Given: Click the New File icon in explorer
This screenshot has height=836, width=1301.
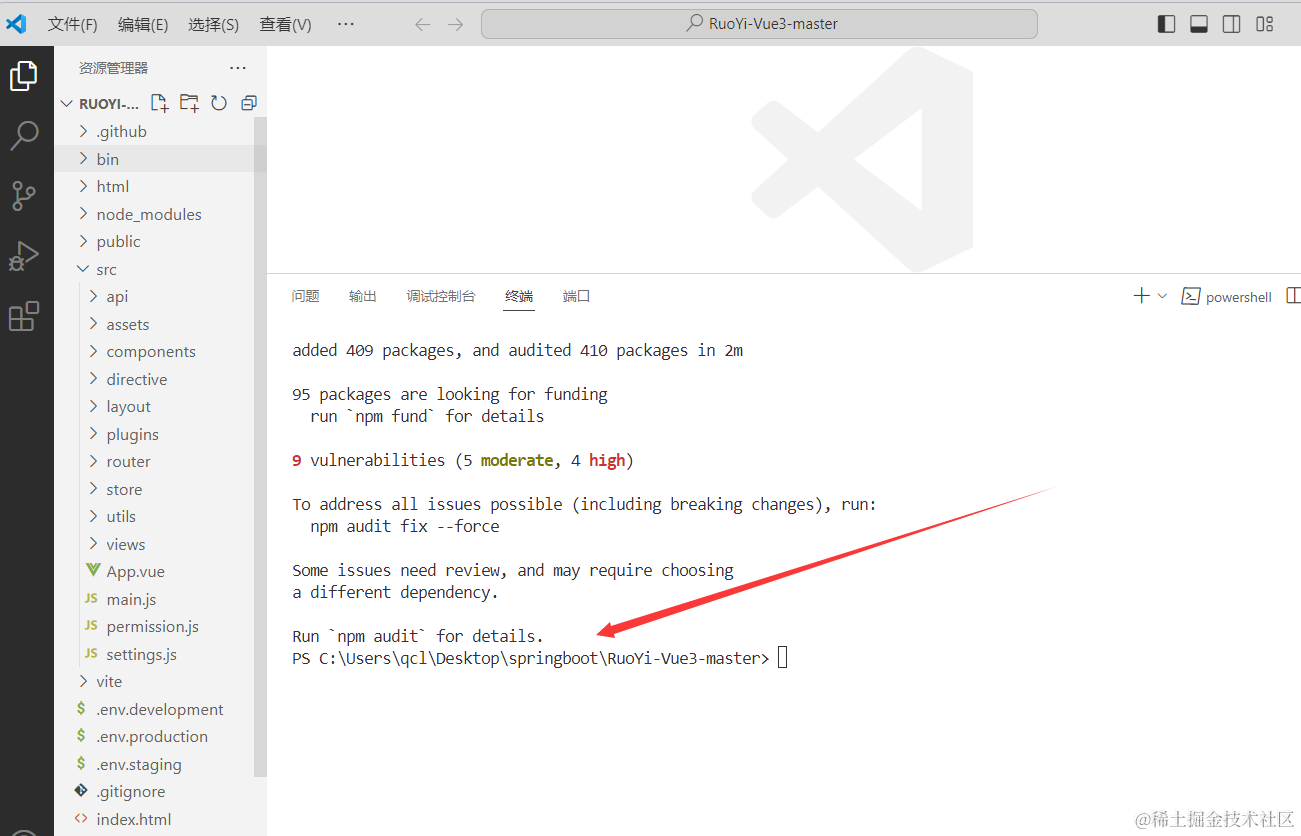Looking at the screenshot, I should coord(158,103).
